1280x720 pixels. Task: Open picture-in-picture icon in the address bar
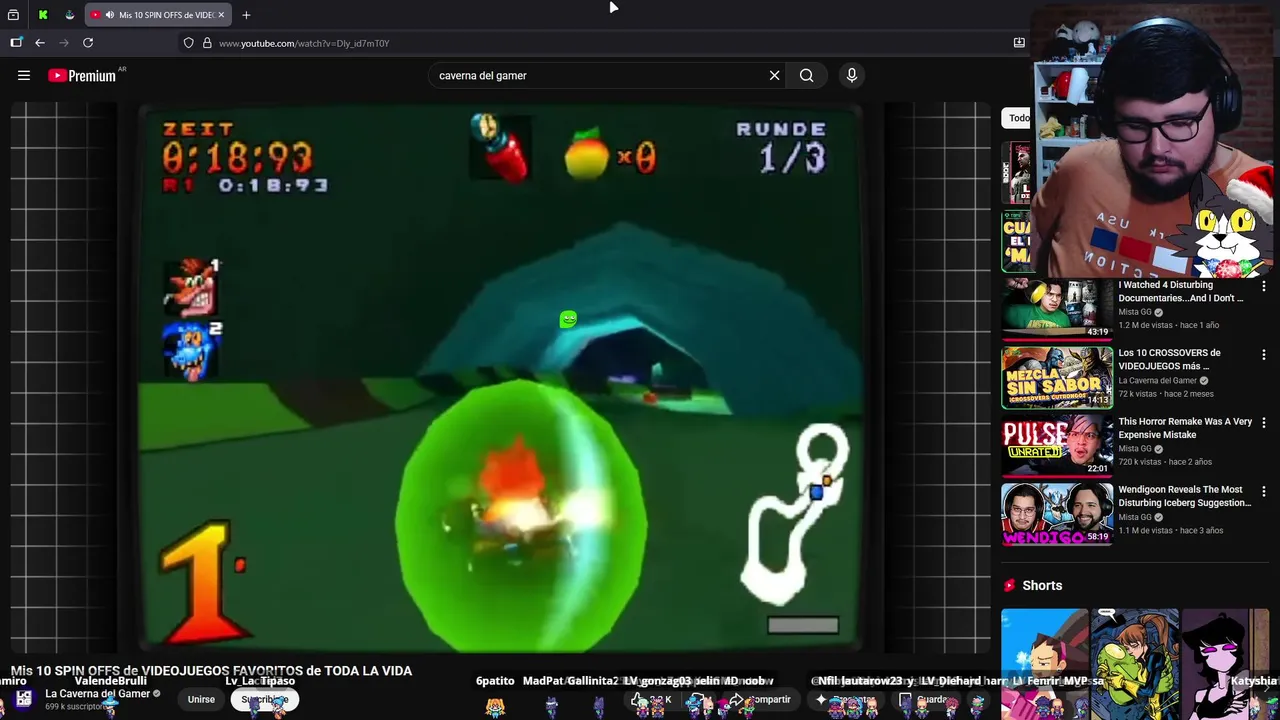1019,43
